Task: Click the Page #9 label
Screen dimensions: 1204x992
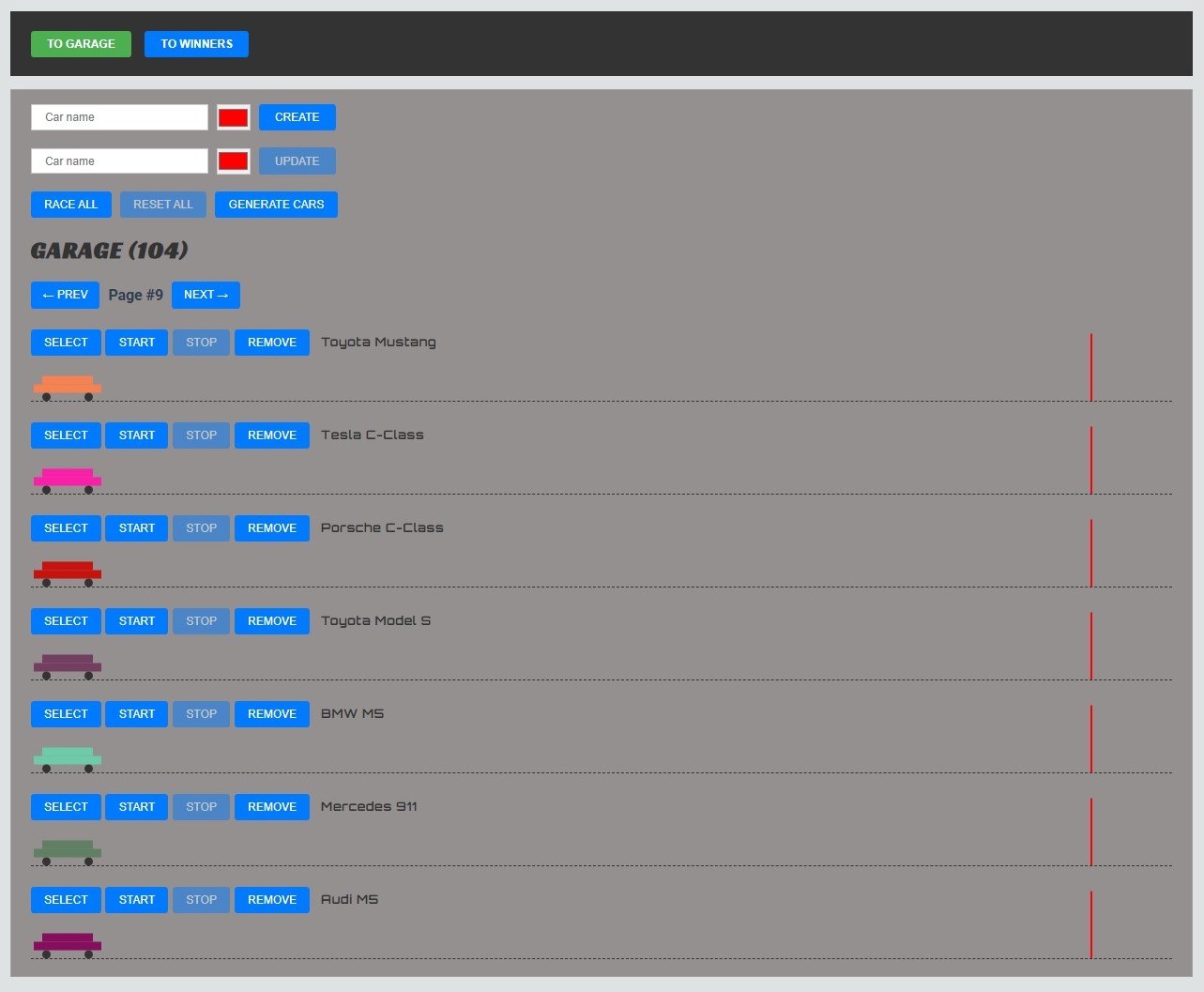Action: click(136, 295)
